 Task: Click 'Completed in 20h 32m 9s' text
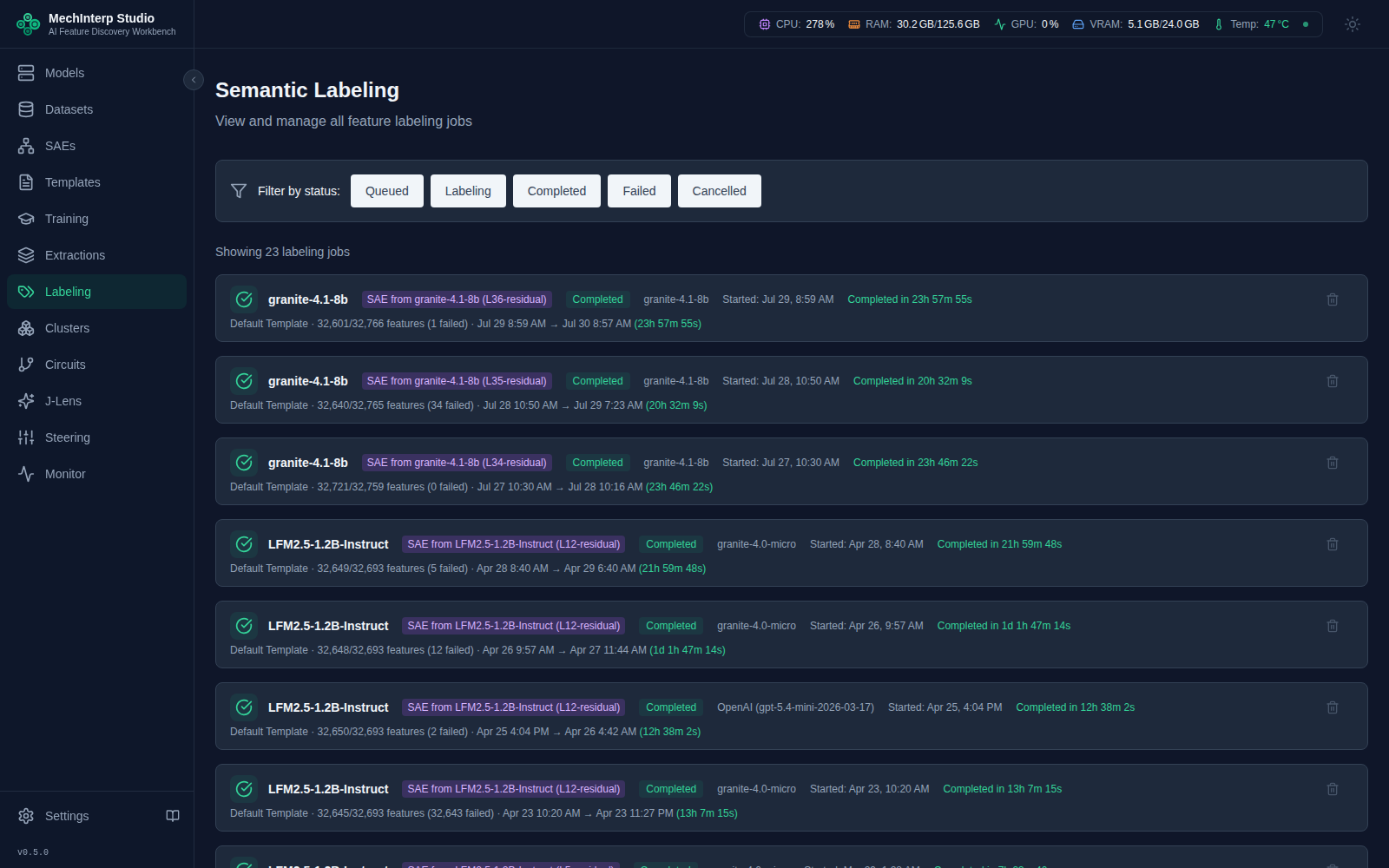click(x=912, y=381)
